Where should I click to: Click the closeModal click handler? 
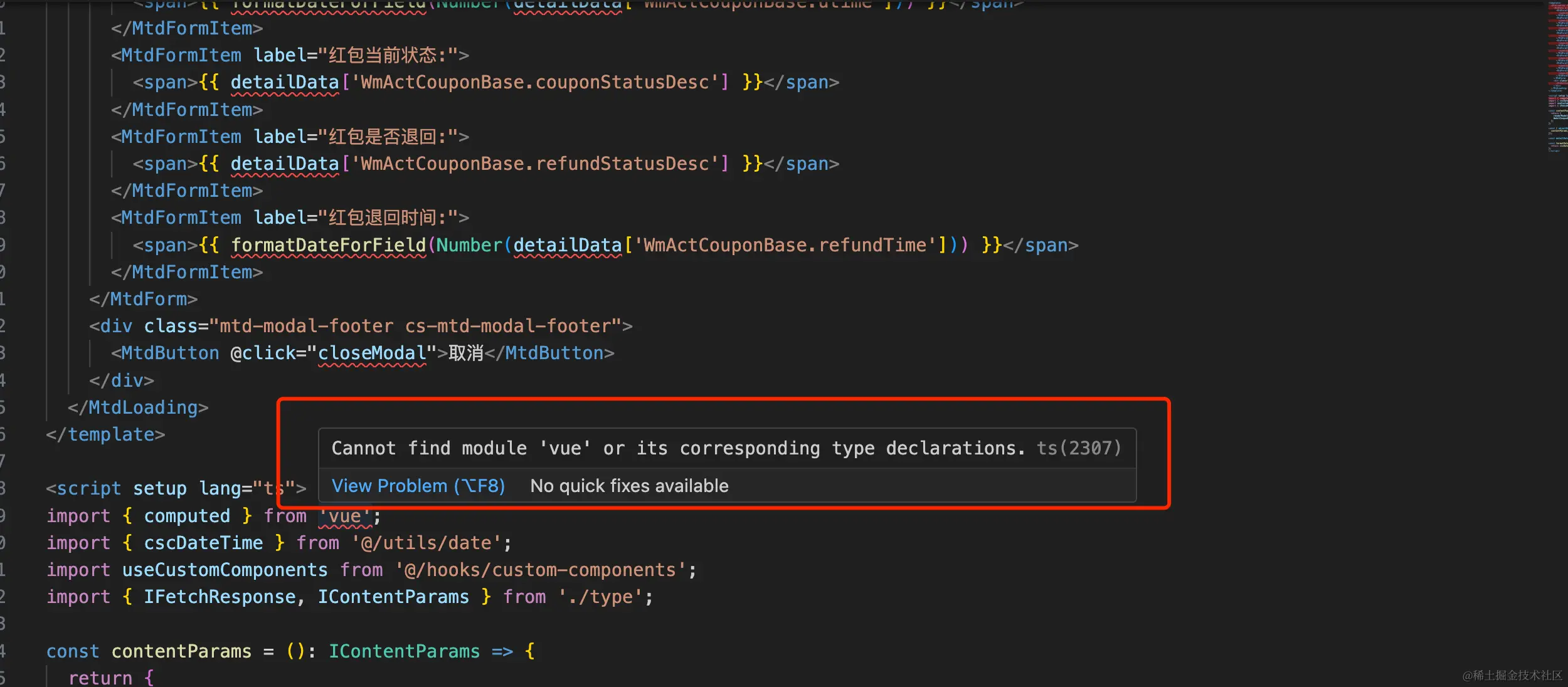click(372, 353)
